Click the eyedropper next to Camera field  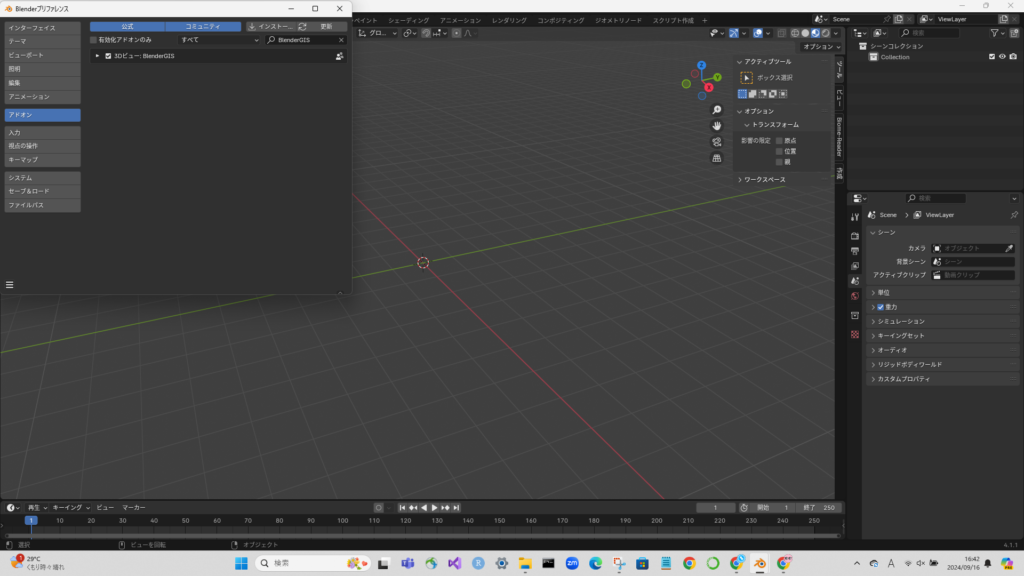click(1009, 248)
